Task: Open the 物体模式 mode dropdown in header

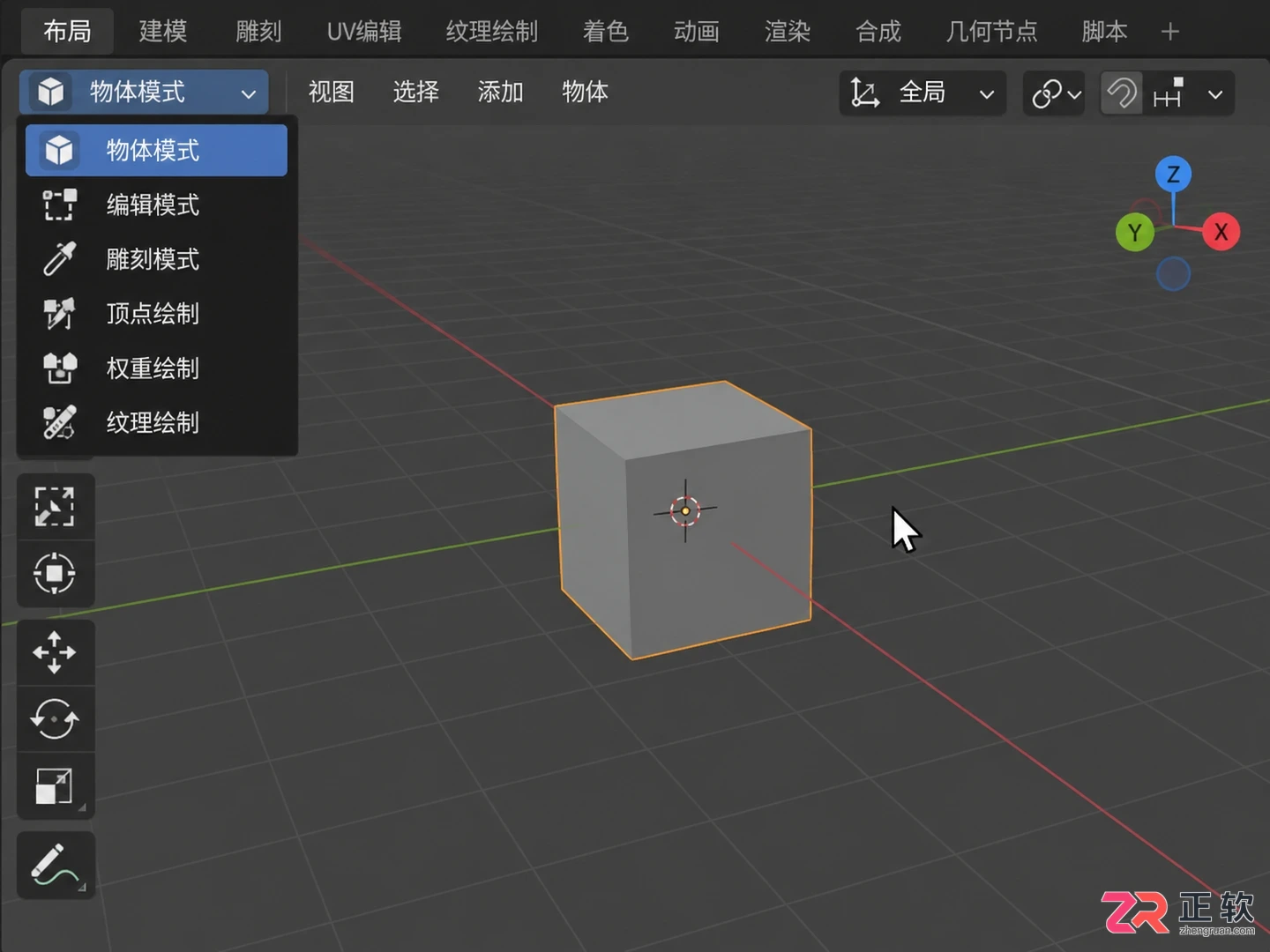Action: (x=144, y=92)
